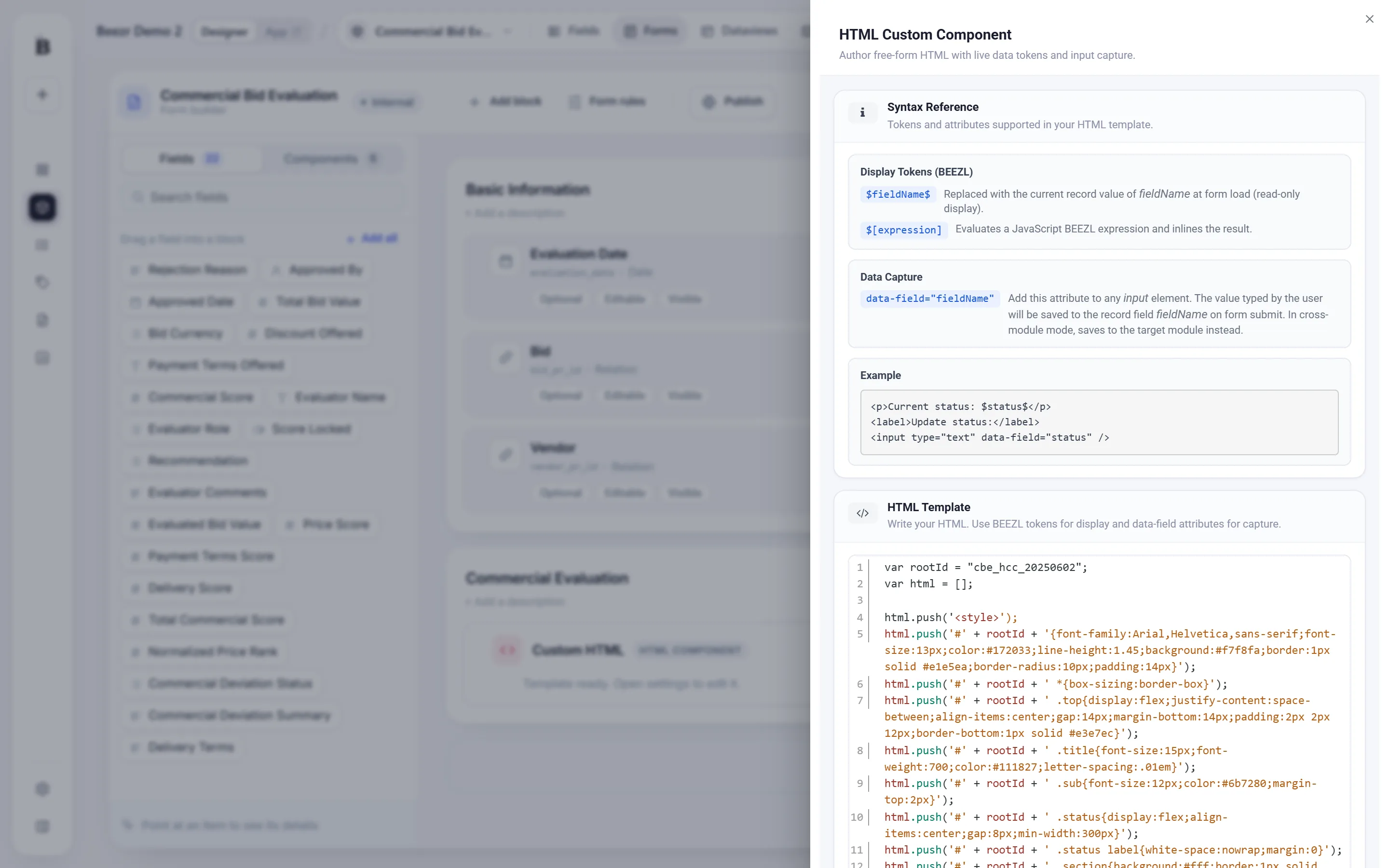Click the Custom HTML component red icon
The image size is (1389, 868).
[x=507, y=650]
